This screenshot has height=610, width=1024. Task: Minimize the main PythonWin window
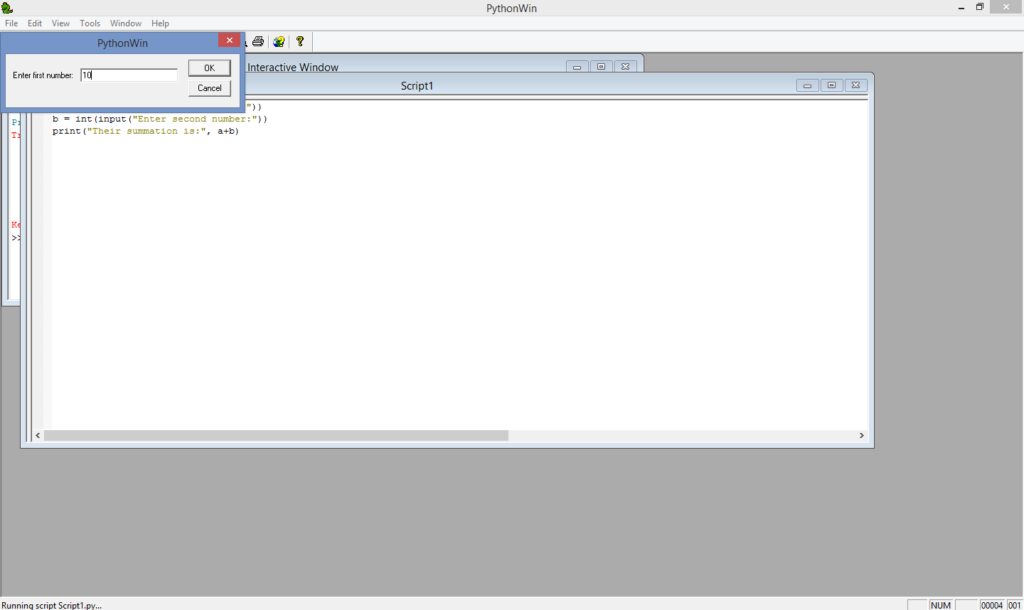[961, 8]
